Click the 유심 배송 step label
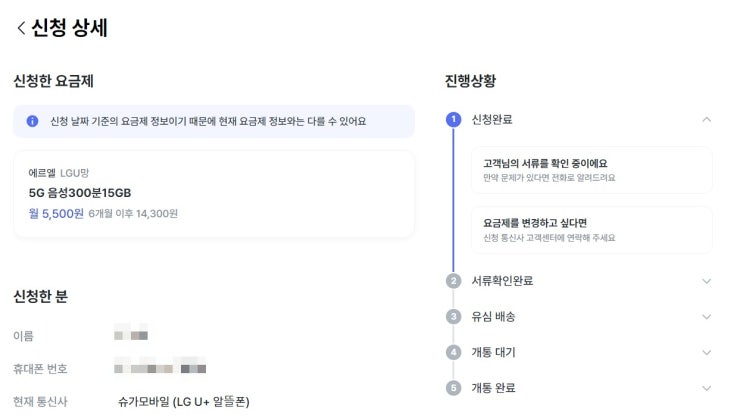 (493, 317)
